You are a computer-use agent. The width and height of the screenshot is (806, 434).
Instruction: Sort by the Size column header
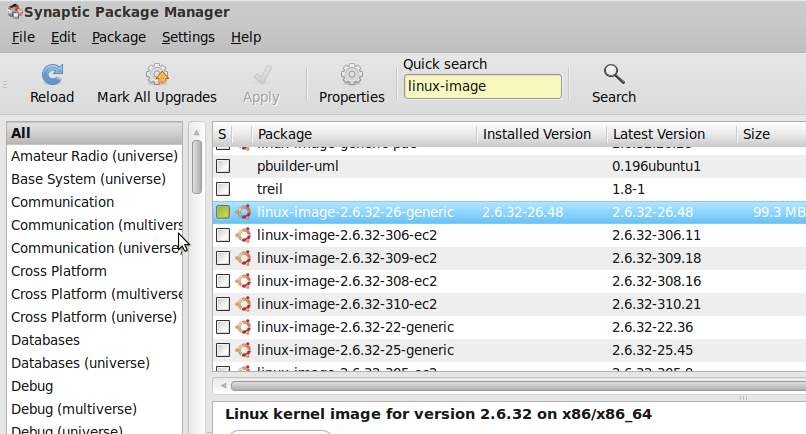tap(771, 134)
